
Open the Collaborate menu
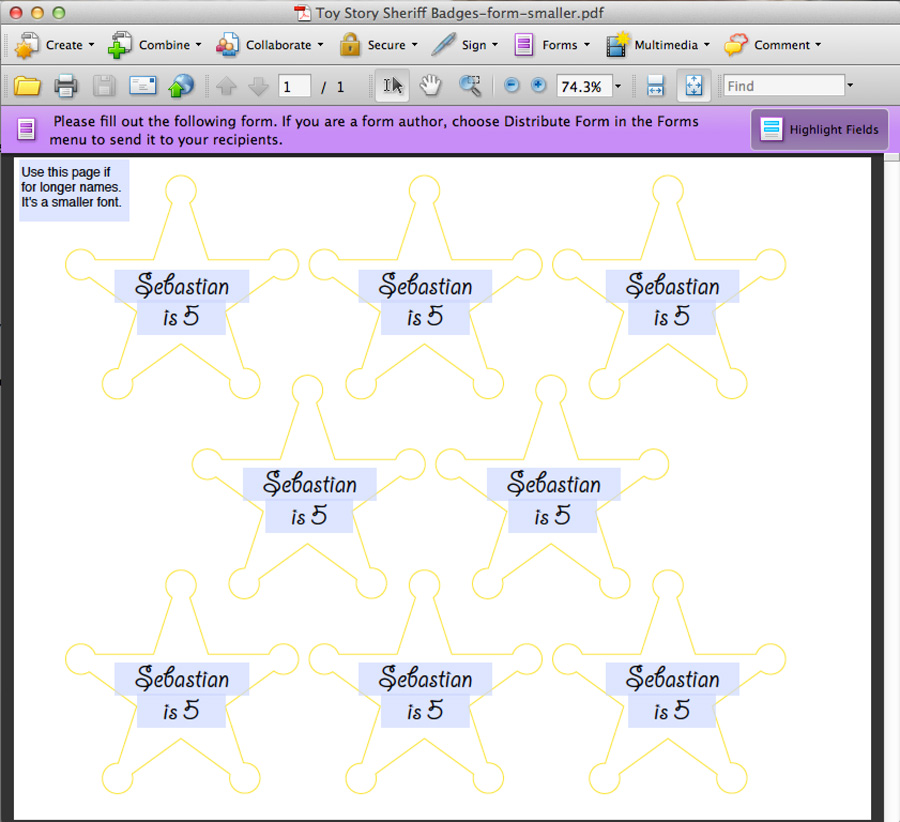coord(270,45)
